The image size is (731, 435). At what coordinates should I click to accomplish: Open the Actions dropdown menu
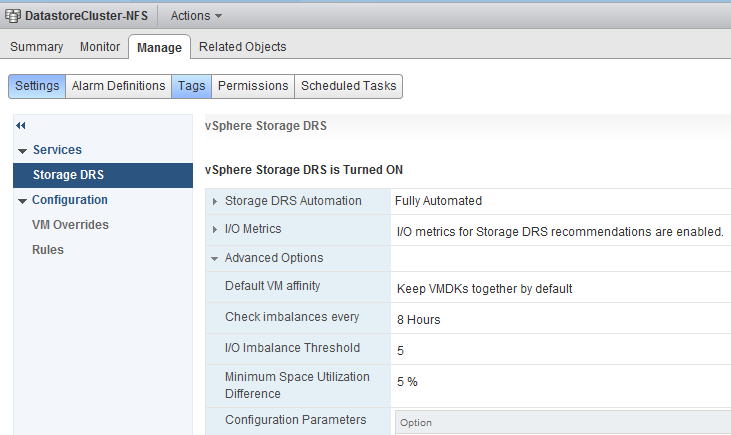196,16
